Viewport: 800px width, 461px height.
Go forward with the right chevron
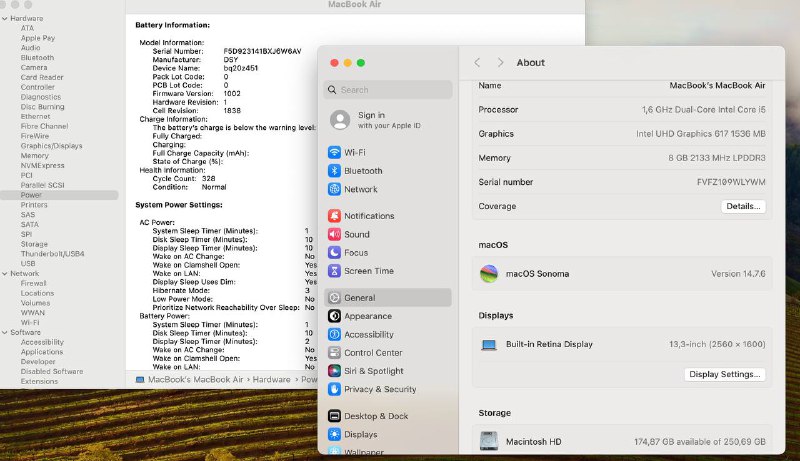[501, 62]
